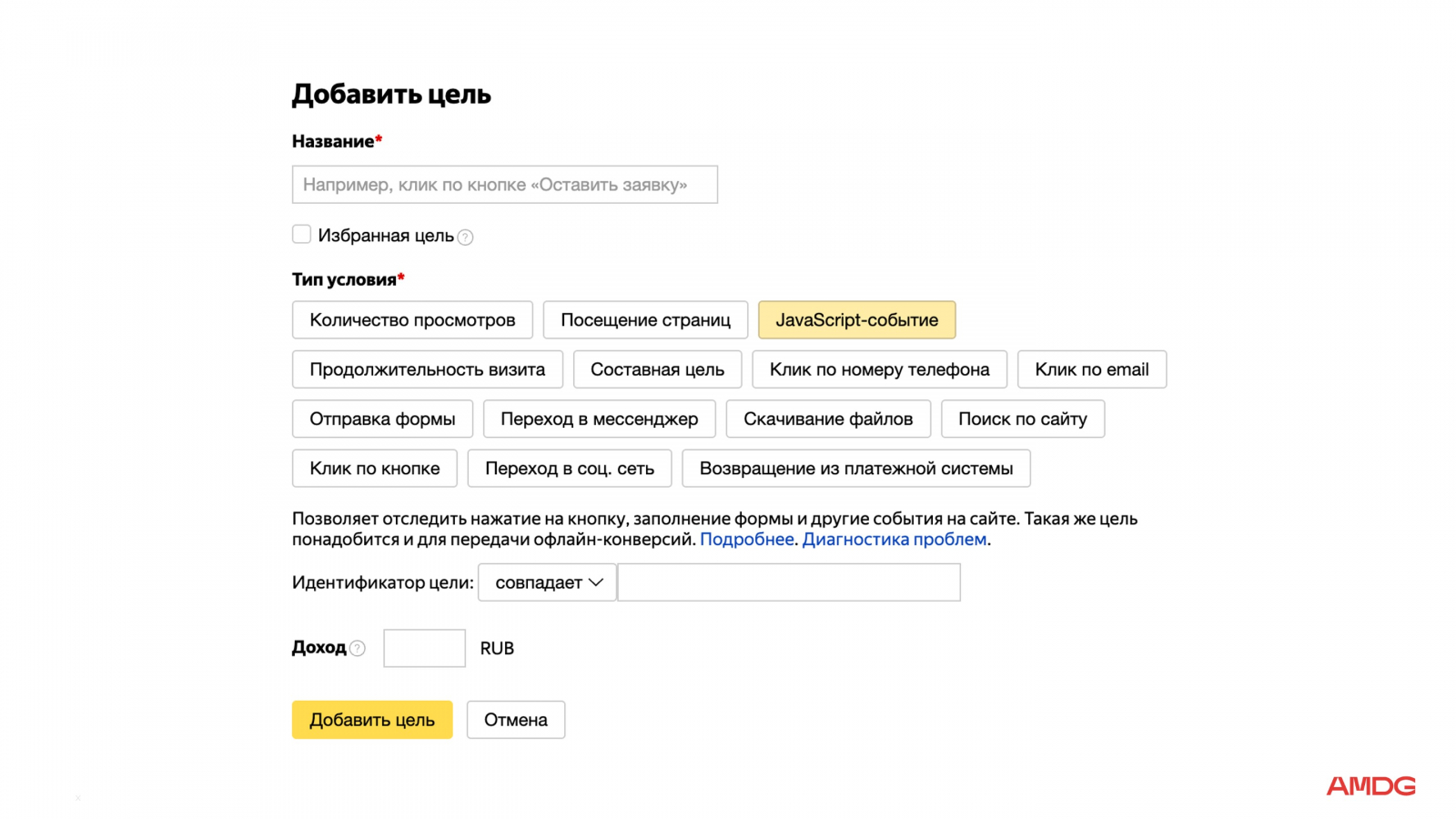Click the Доход amount input field
This screenshot has width=1456, height=819.
point(424,649)
